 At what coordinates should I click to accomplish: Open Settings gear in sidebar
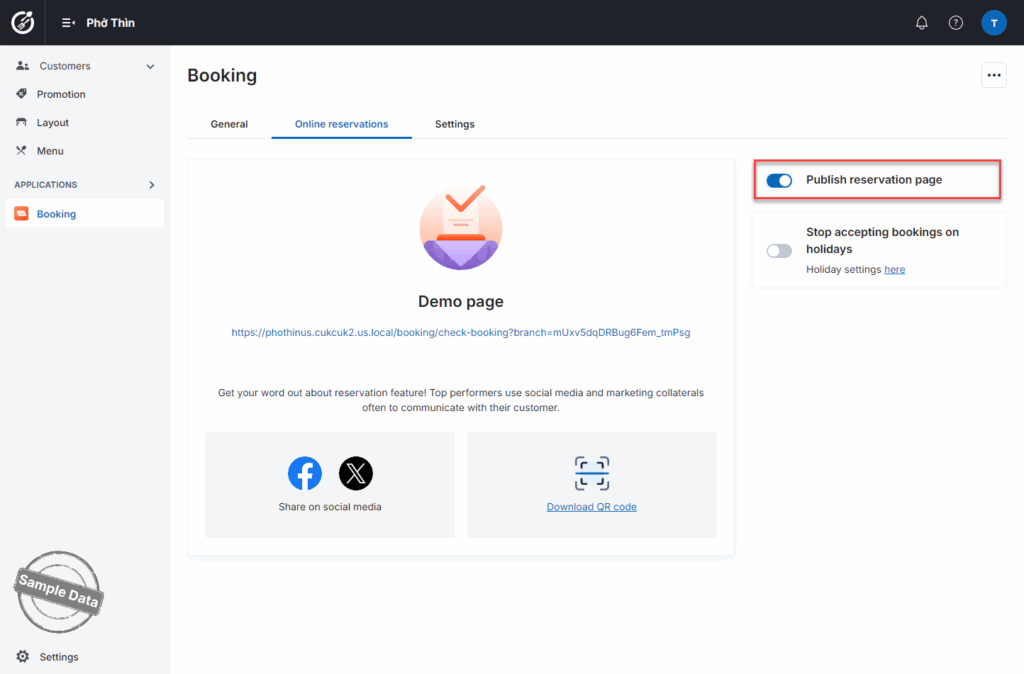point(23,657)
